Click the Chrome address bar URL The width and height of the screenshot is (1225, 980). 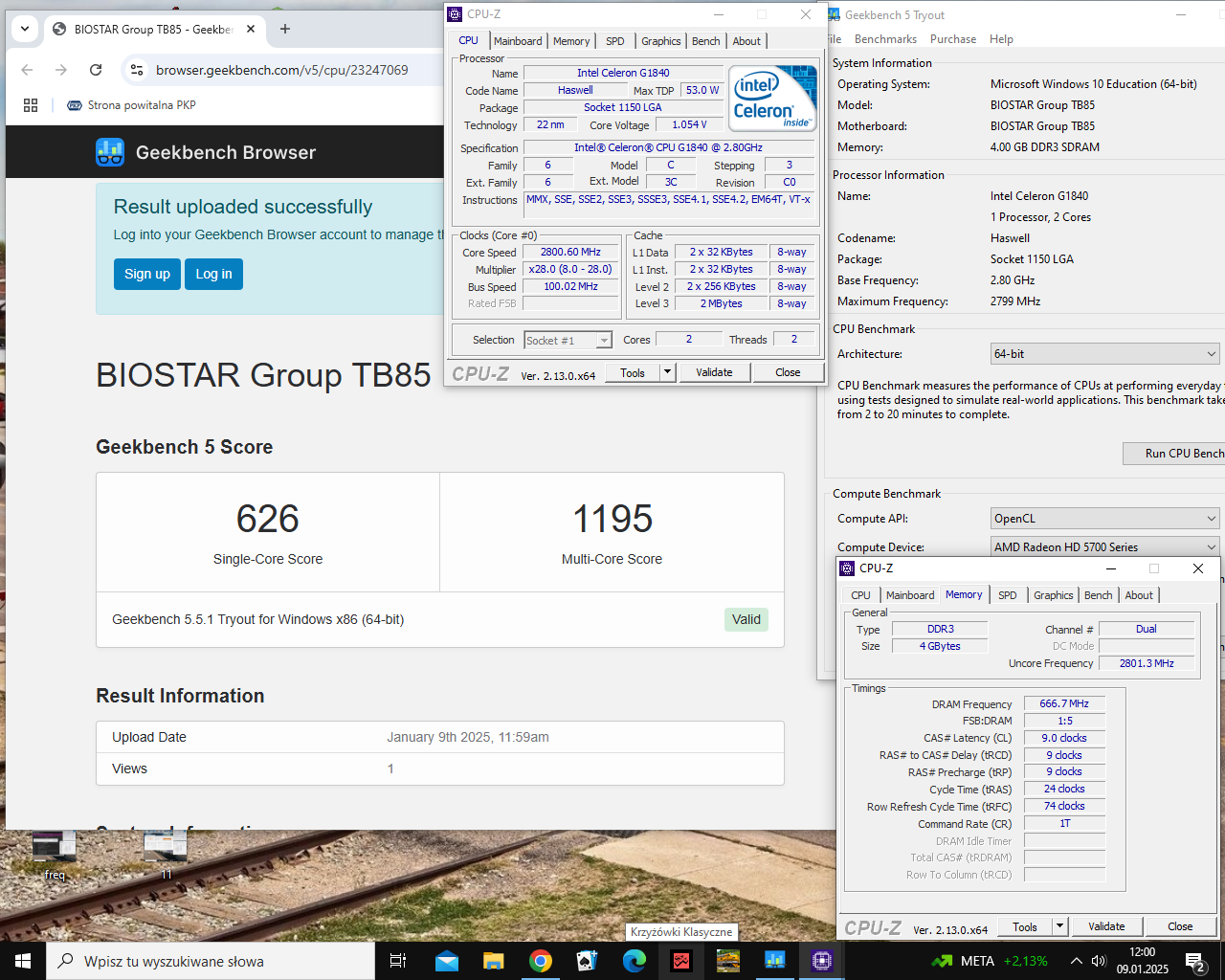pos(282,70)
